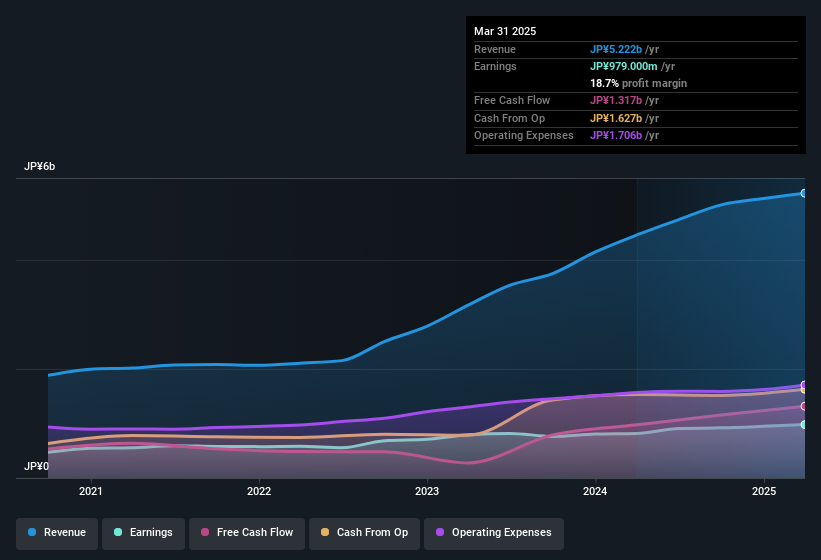The height and width of the screenshot is (560, 821).
Task: Click the Operating Expenses label in tooltip
Action: click(x=524, y=136)
